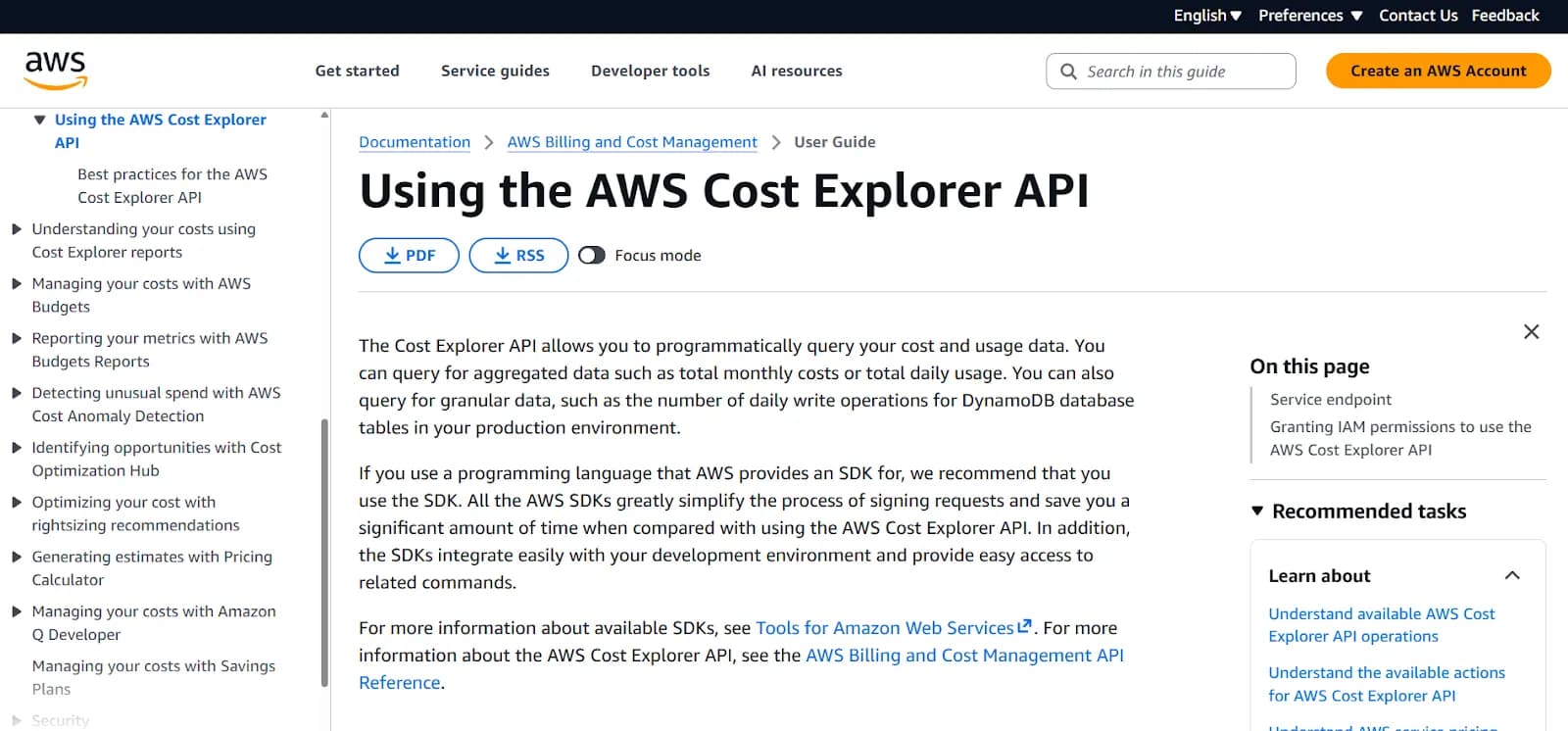Click sidebar scroll-up arrow
The image size is (1568, 731).
click(x=324, y=116)
